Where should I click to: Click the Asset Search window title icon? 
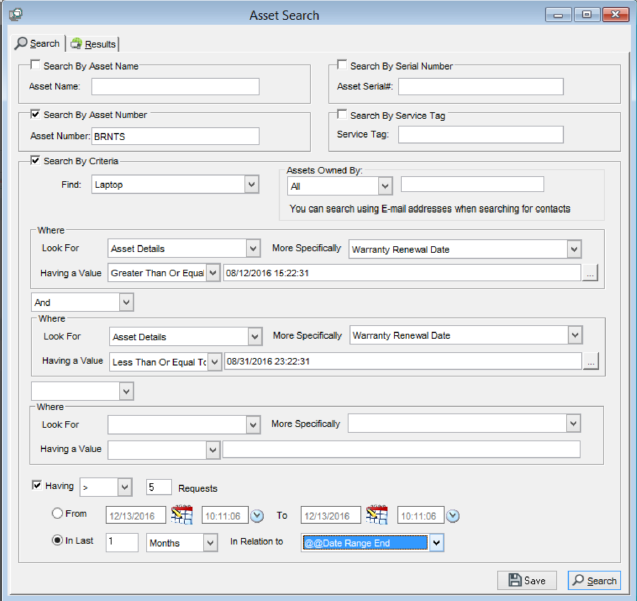(x=16, y=15)
